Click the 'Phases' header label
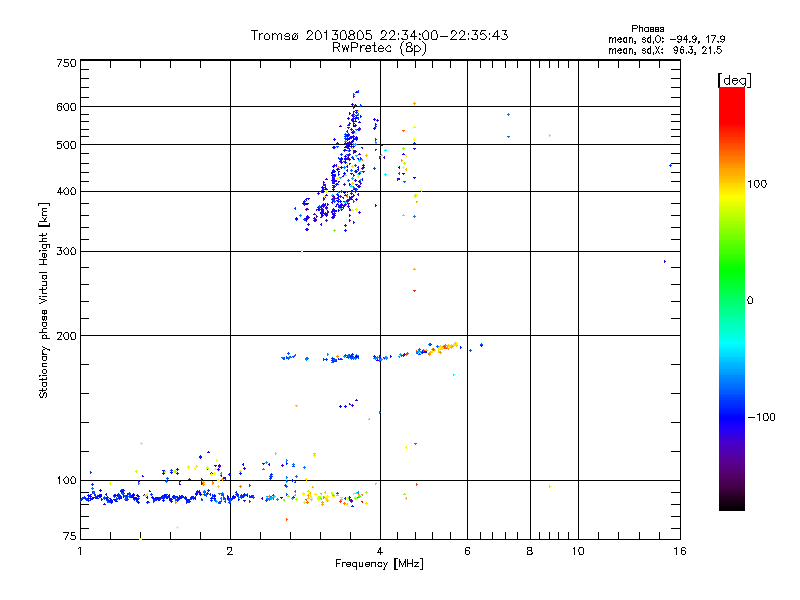Image resolution: width=800 pixels, height=600 pixels. coord(647,29)
